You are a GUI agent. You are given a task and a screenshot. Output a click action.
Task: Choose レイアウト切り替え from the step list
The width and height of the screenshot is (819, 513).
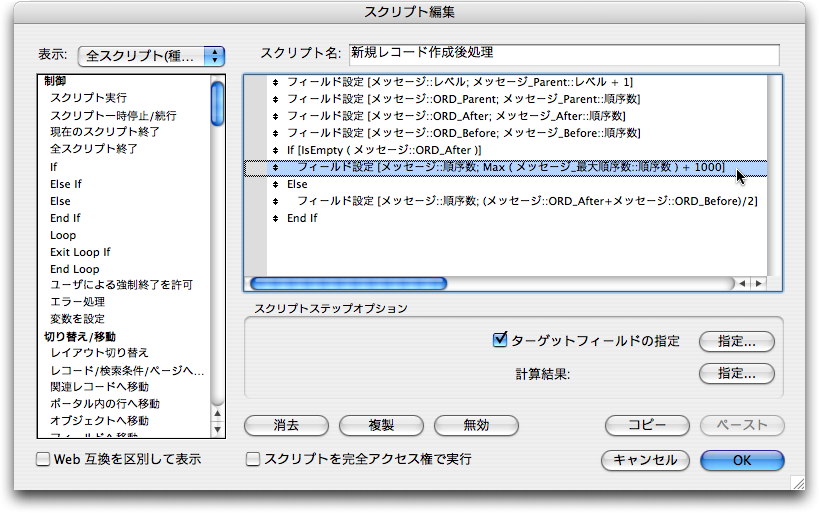99,353
